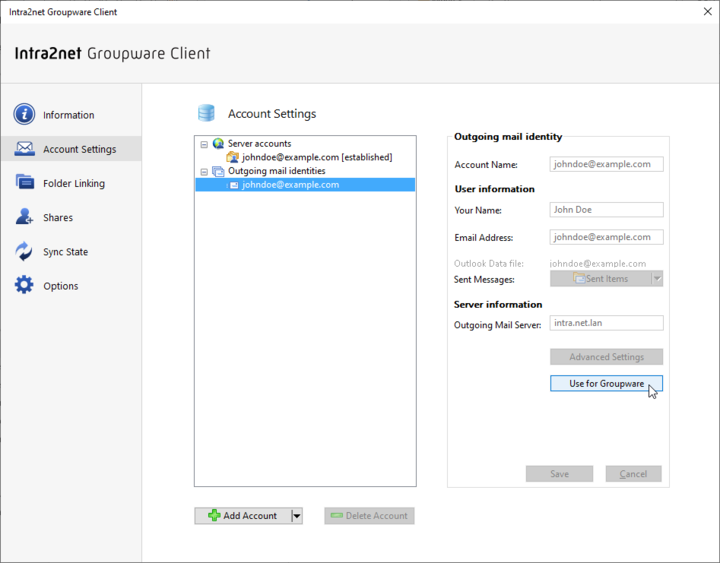Click the Information icon in sidebar

click(x=24, y=114)
